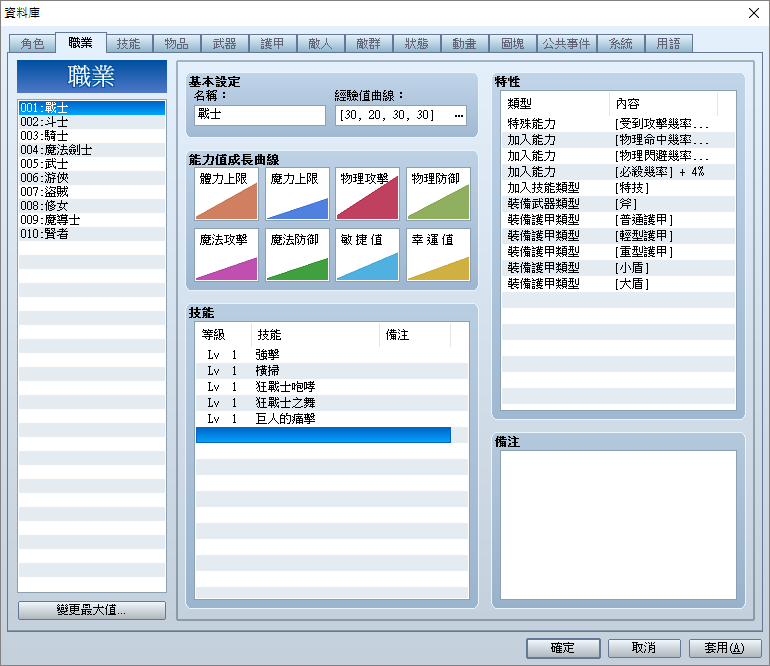Select the 狂戰士之舞 skill row
The width and height of the screenshot is (770, 666).
point(331,403)
